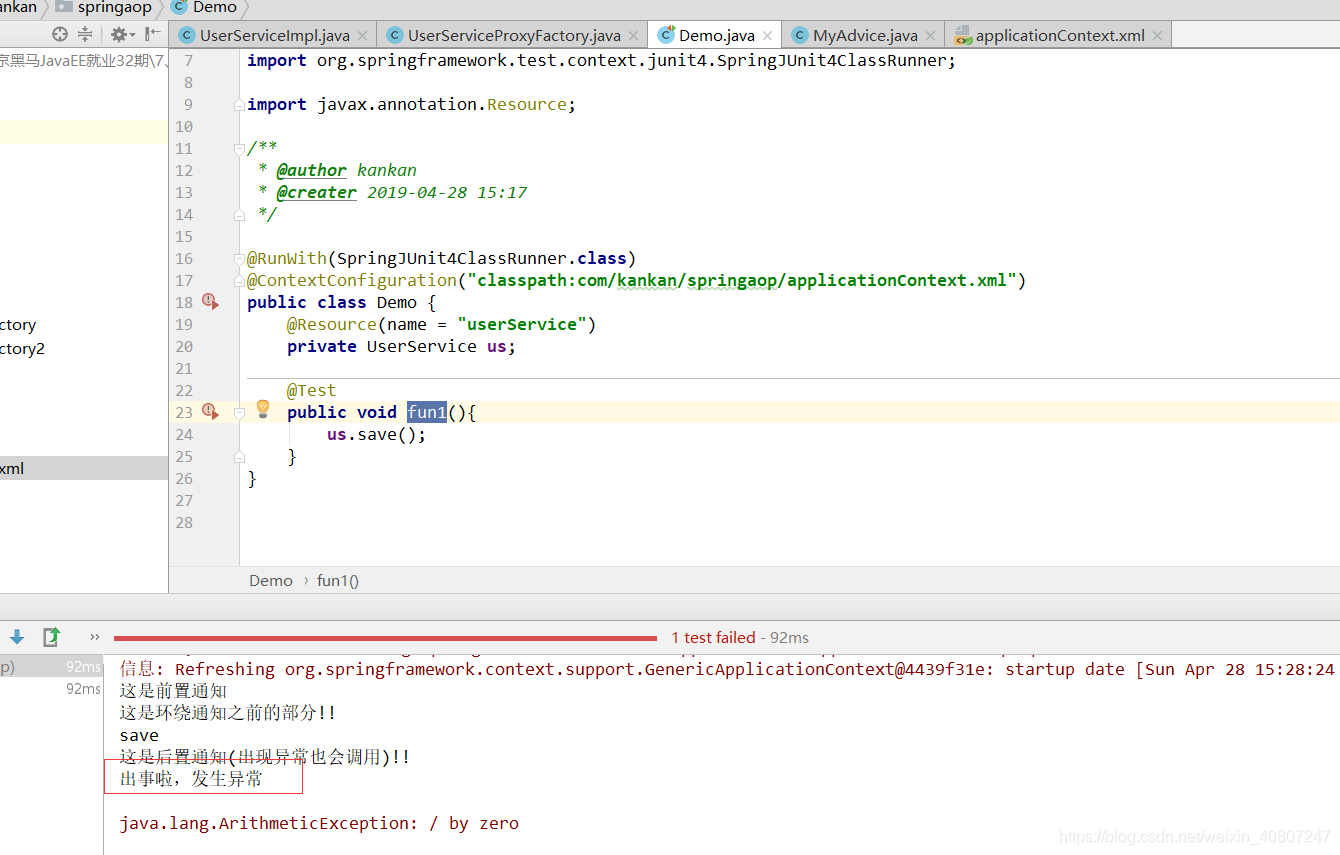1340x855 pixels.
Task: Click the 'us.save();' statement on line 24
Action: pos(376,434)
